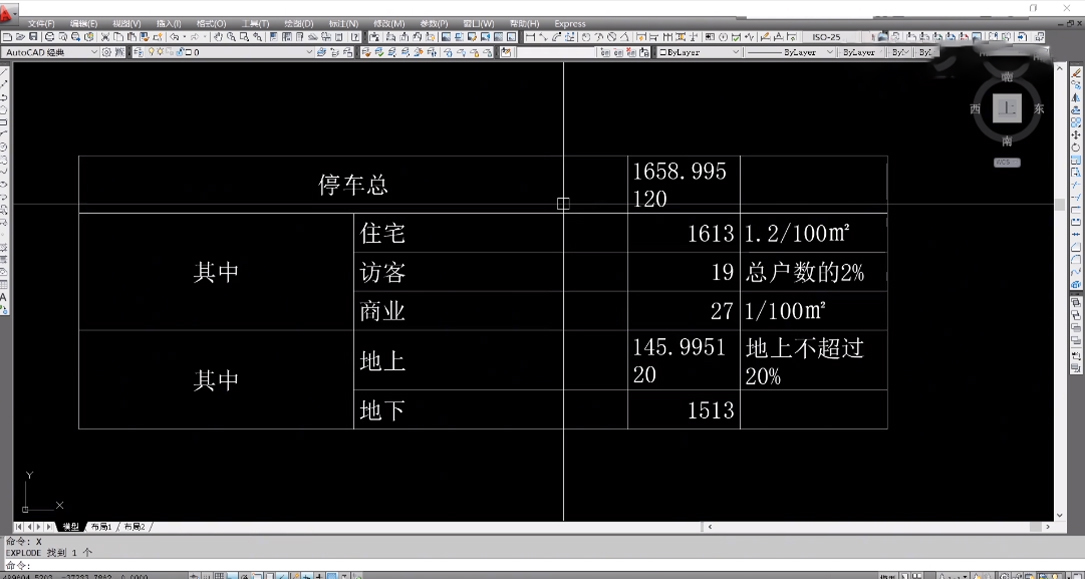Open the Properties palette icon
Image resolution: width=1085 pixels, height=579 pixels.
(x=274, y=37)
